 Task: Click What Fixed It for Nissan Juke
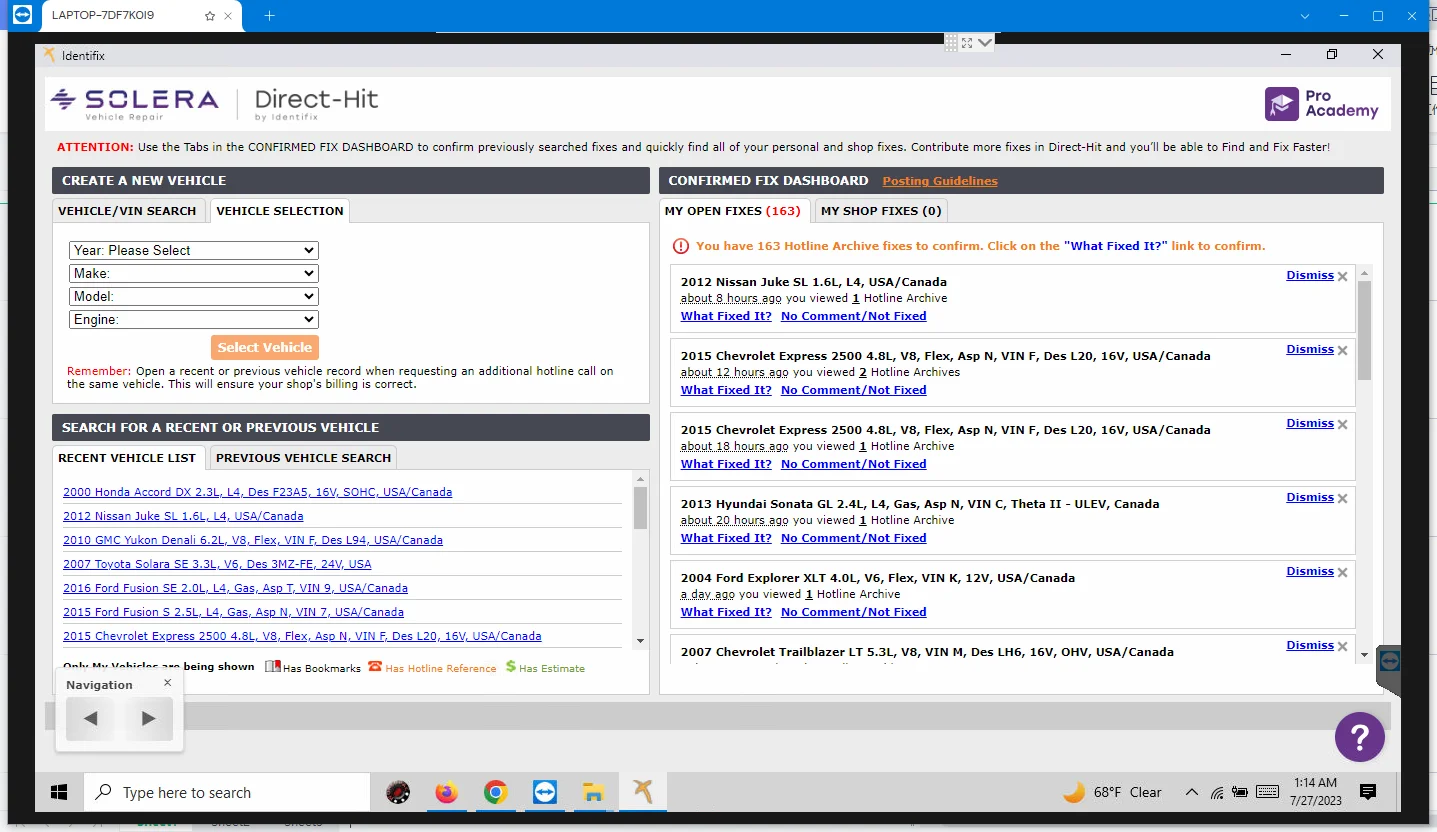726,316
